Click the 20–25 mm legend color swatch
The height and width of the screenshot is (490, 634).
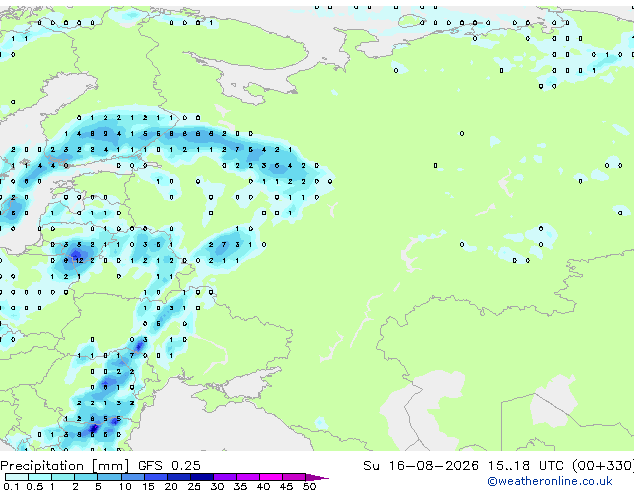tap(178, 477)
